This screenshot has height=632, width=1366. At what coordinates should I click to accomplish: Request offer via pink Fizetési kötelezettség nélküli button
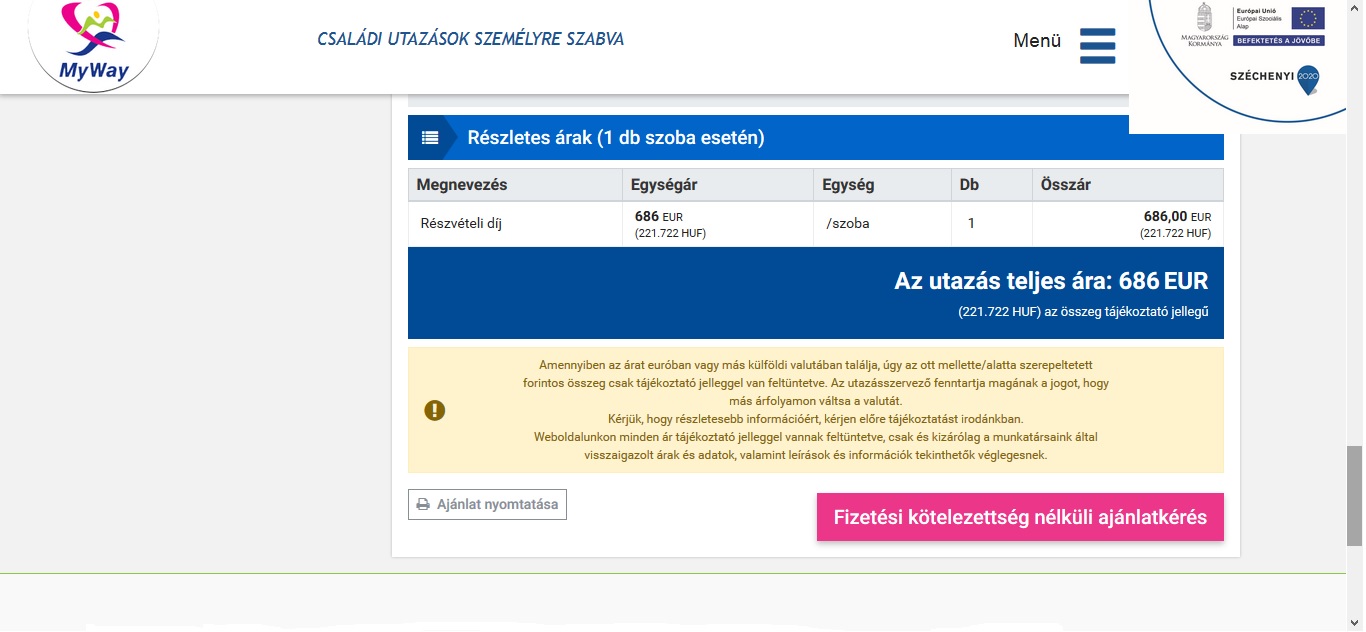click(x=1020, y=517)
